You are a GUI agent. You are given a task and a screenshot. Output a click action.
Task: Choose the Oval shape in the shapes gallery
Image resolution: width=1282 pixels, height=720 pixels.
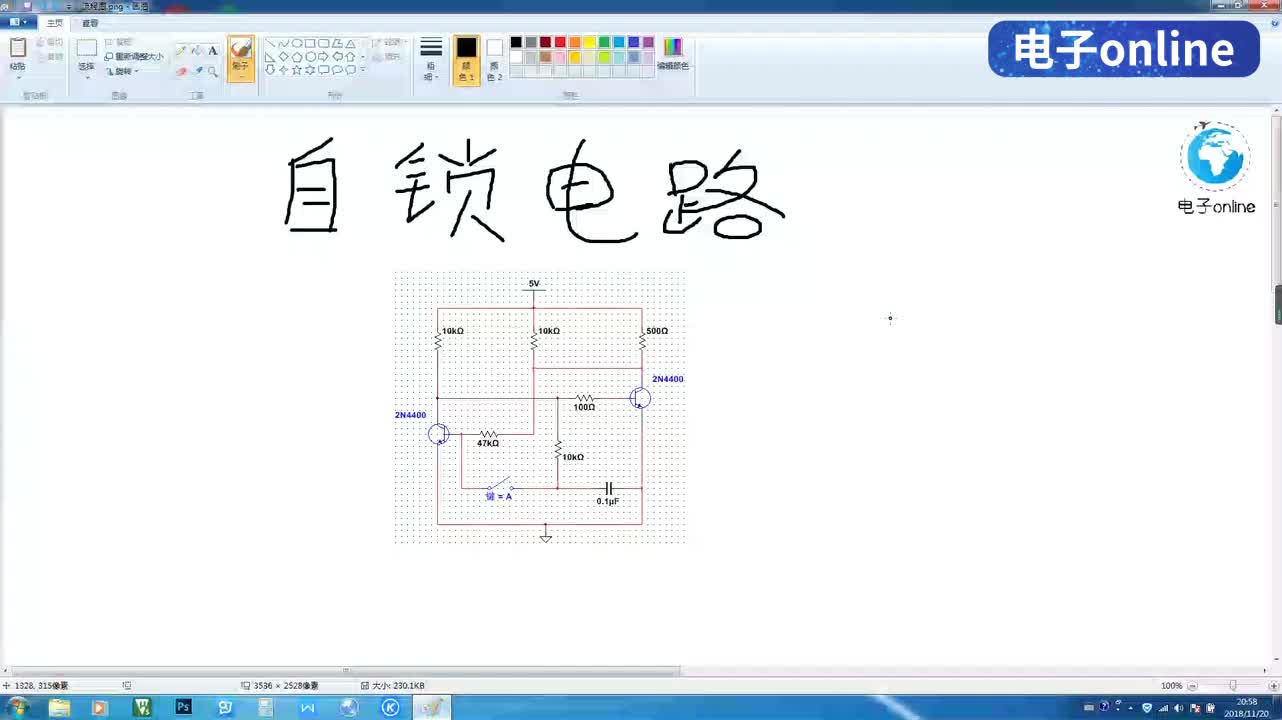click(x=297, y=44)
